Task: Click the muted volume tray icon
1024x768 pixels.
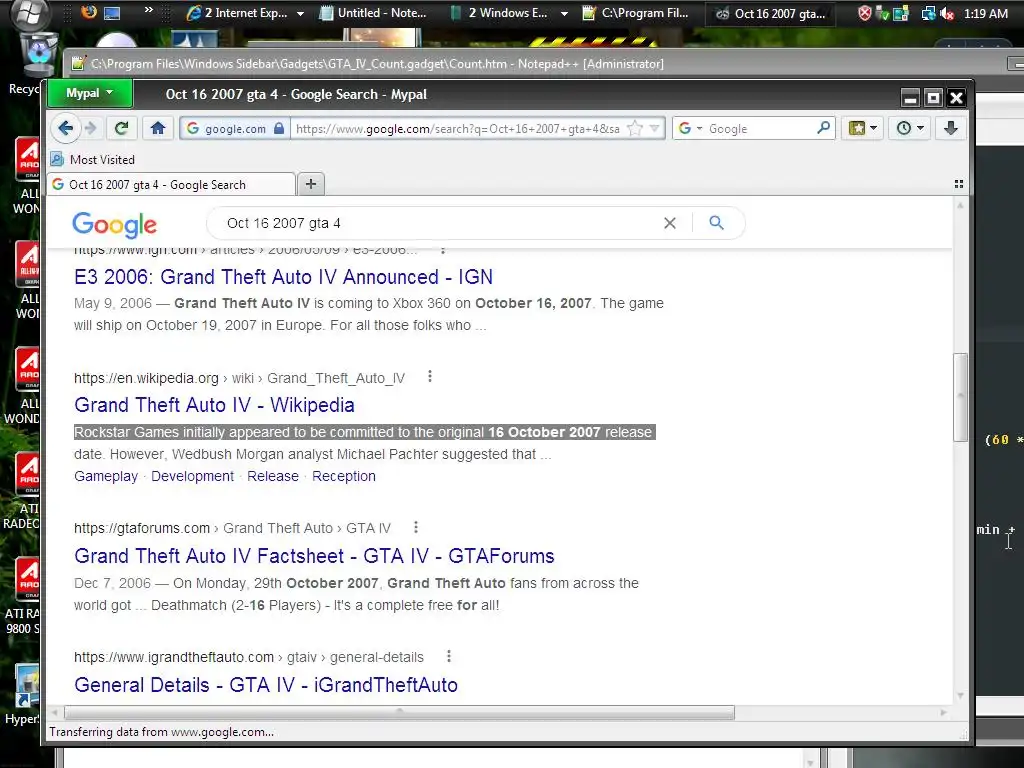Action: pos(947,13)
